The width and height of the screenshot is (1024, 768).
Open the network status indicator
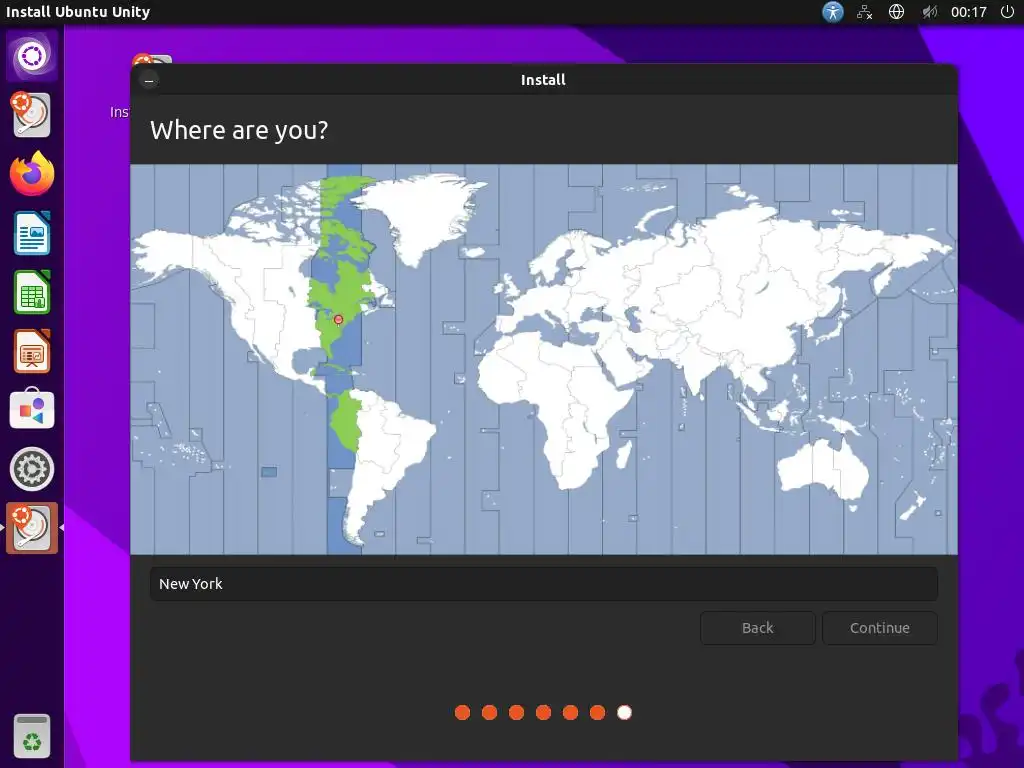865,12
